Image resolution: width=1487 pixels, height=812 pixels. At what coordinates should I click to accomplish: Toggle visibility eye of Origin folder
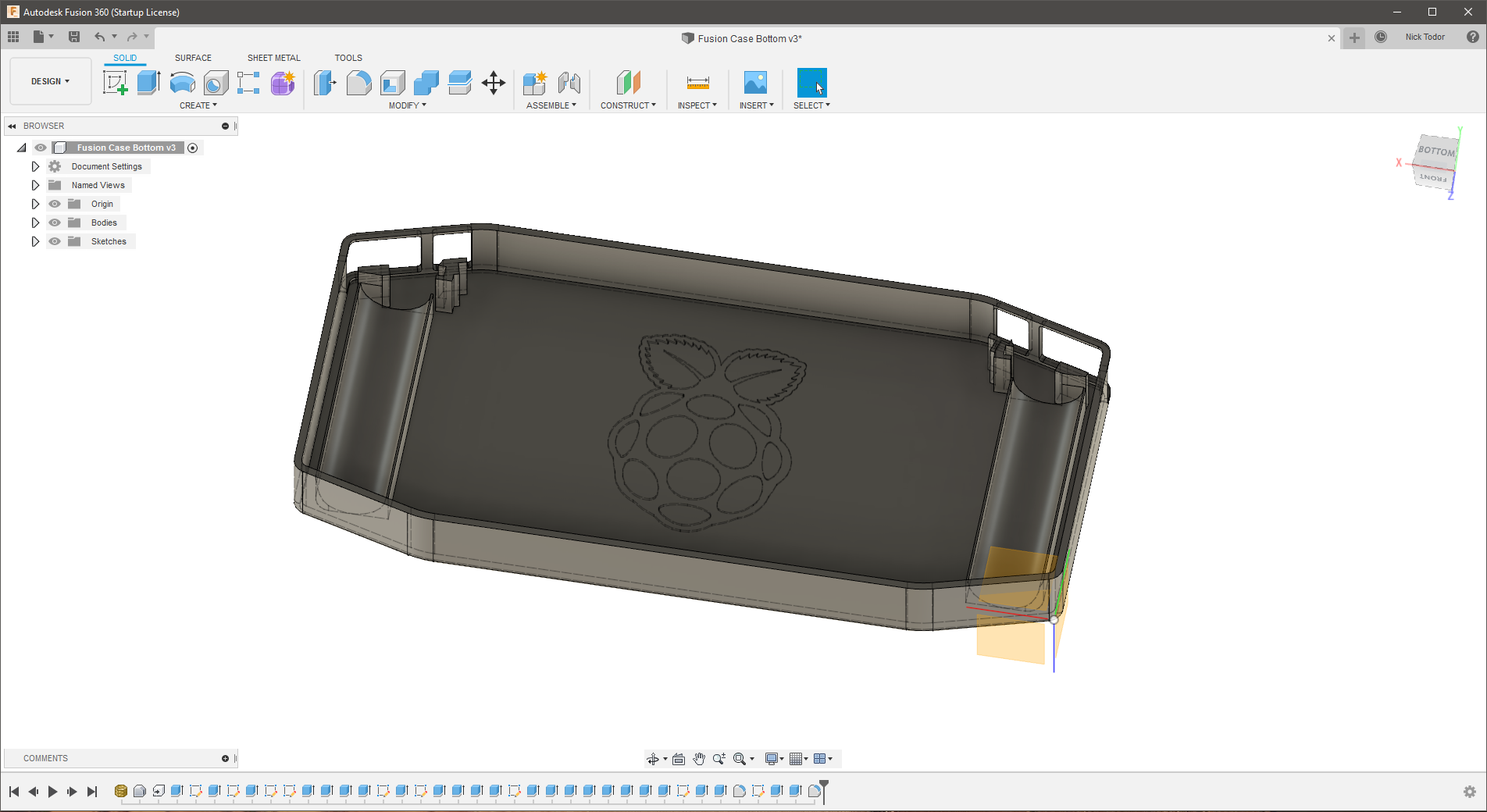point(55,204)
